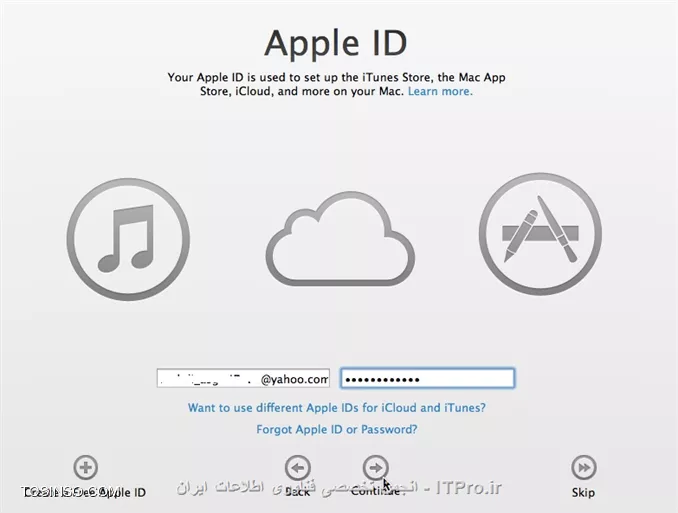Open Forgot Apple ID or Password link
Image resolution: width=678 pixels, height=513 pixels.
pos(337,430)
